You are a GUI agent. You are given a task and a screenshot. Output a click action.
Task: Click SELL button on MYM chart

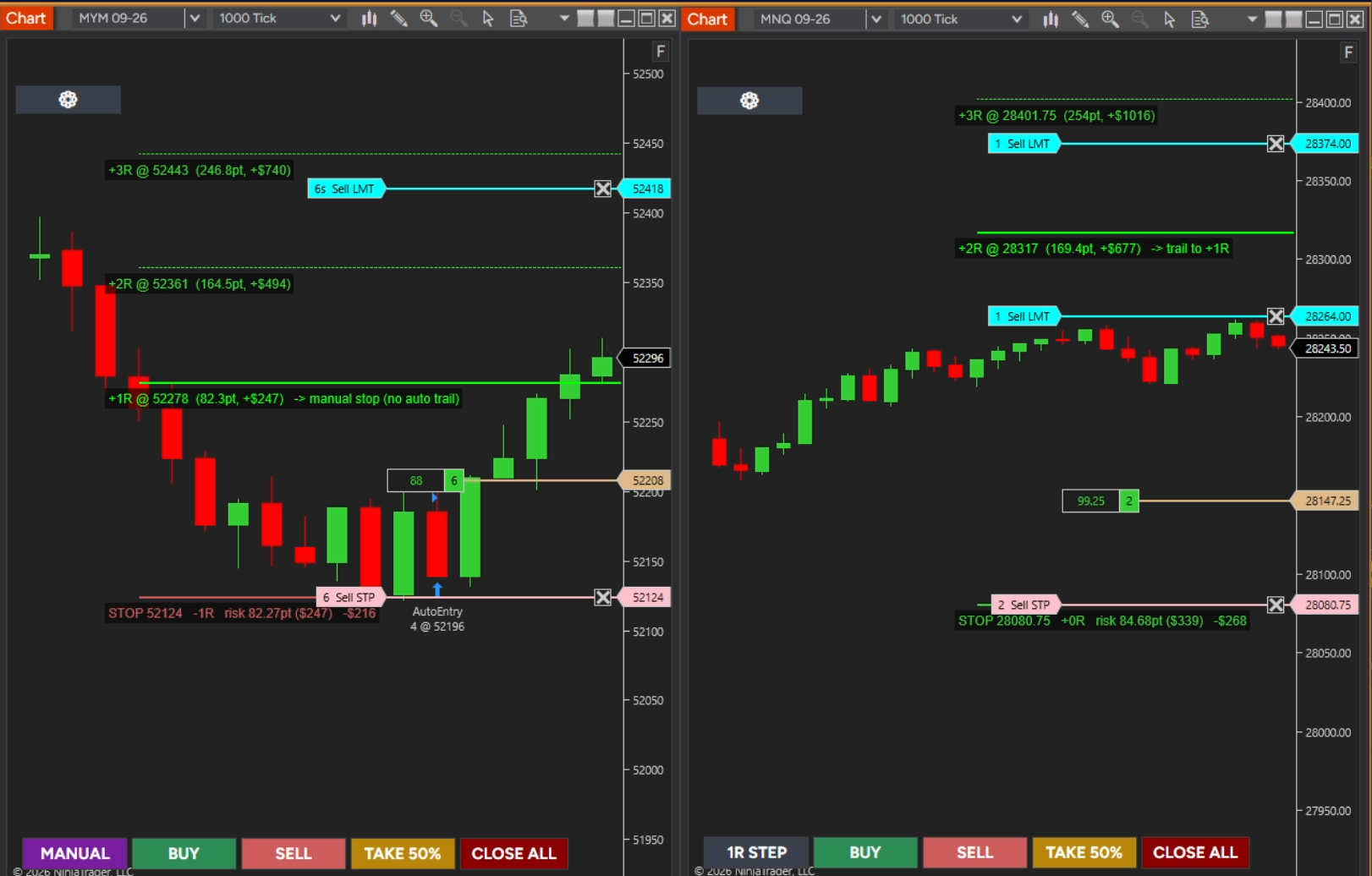294,853
